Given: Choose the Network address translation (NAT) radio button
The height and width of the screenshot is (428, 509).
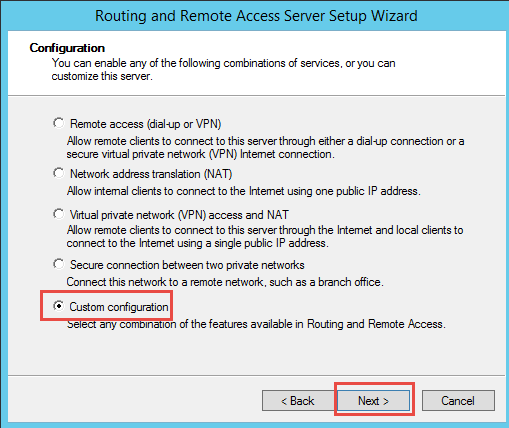Looking at the screenshot, I should [x=59, y=173].
